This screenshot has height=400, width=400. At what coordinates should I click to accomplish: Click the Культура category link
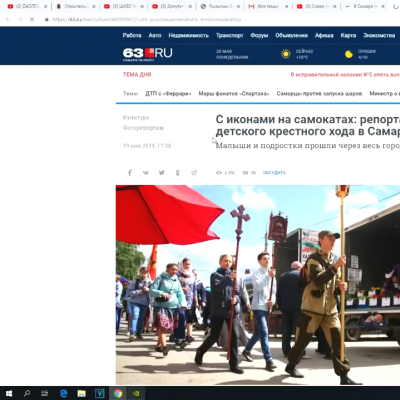(x=136, y=117)
